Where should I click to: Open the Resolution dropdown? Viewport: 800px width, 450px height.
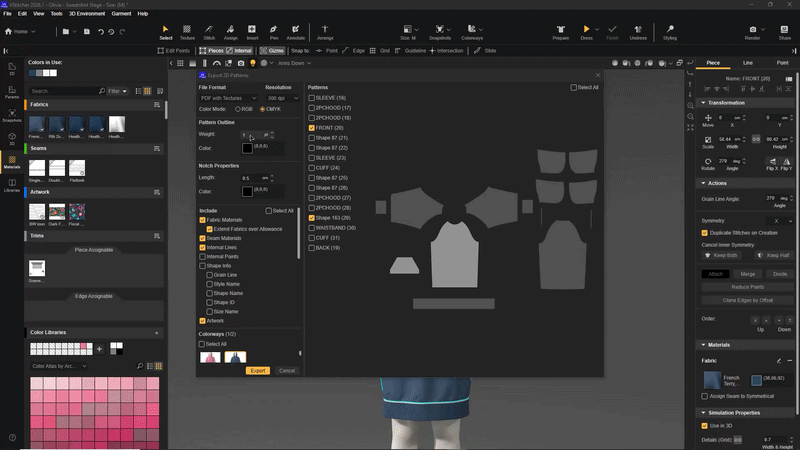pyautogui.click(x=280, y=98)
